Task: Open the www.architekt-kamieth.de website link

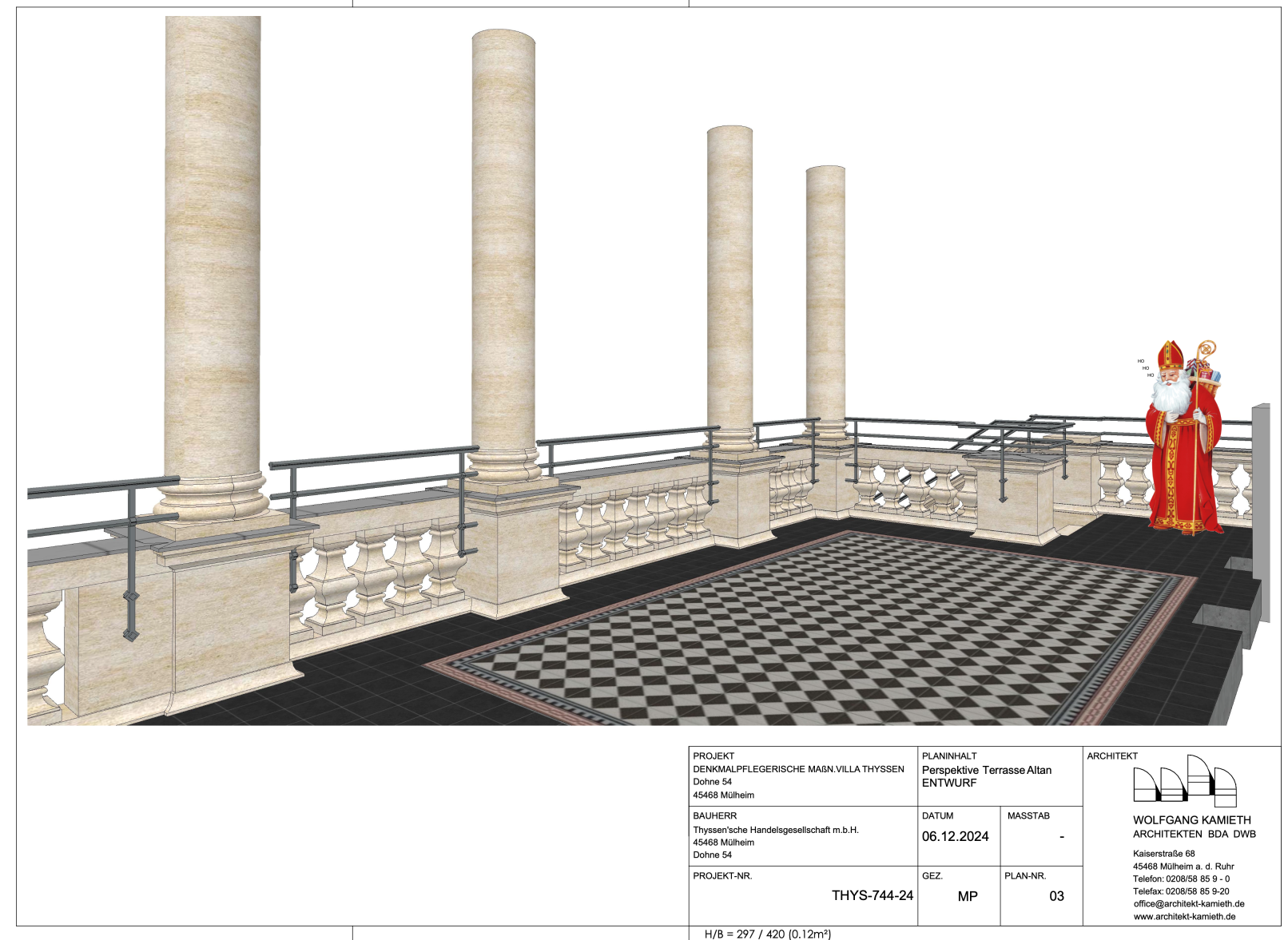Action: pos(1183,917)
